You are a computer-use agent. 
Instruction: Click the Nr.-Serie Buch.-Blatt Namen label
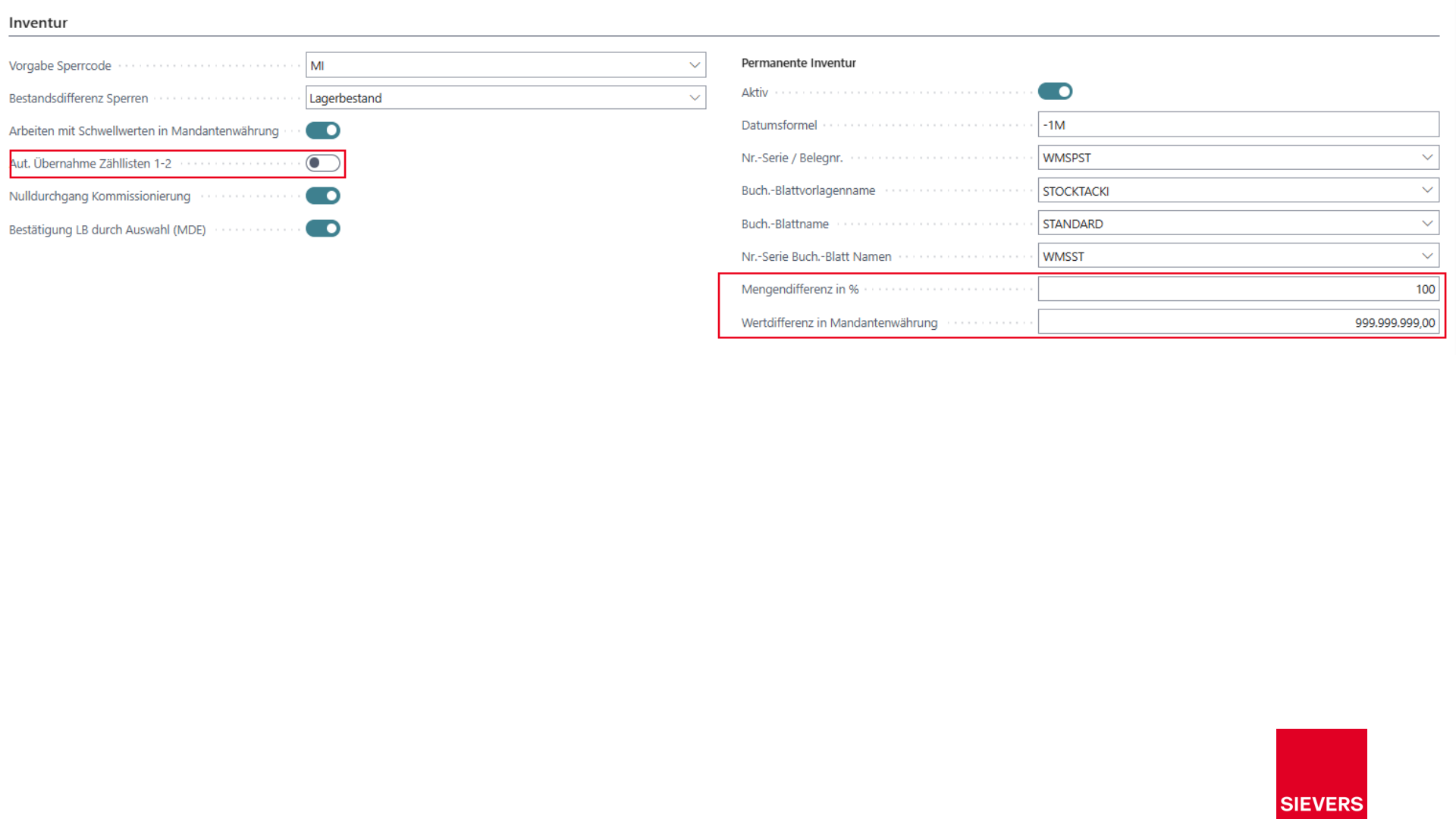816,256
